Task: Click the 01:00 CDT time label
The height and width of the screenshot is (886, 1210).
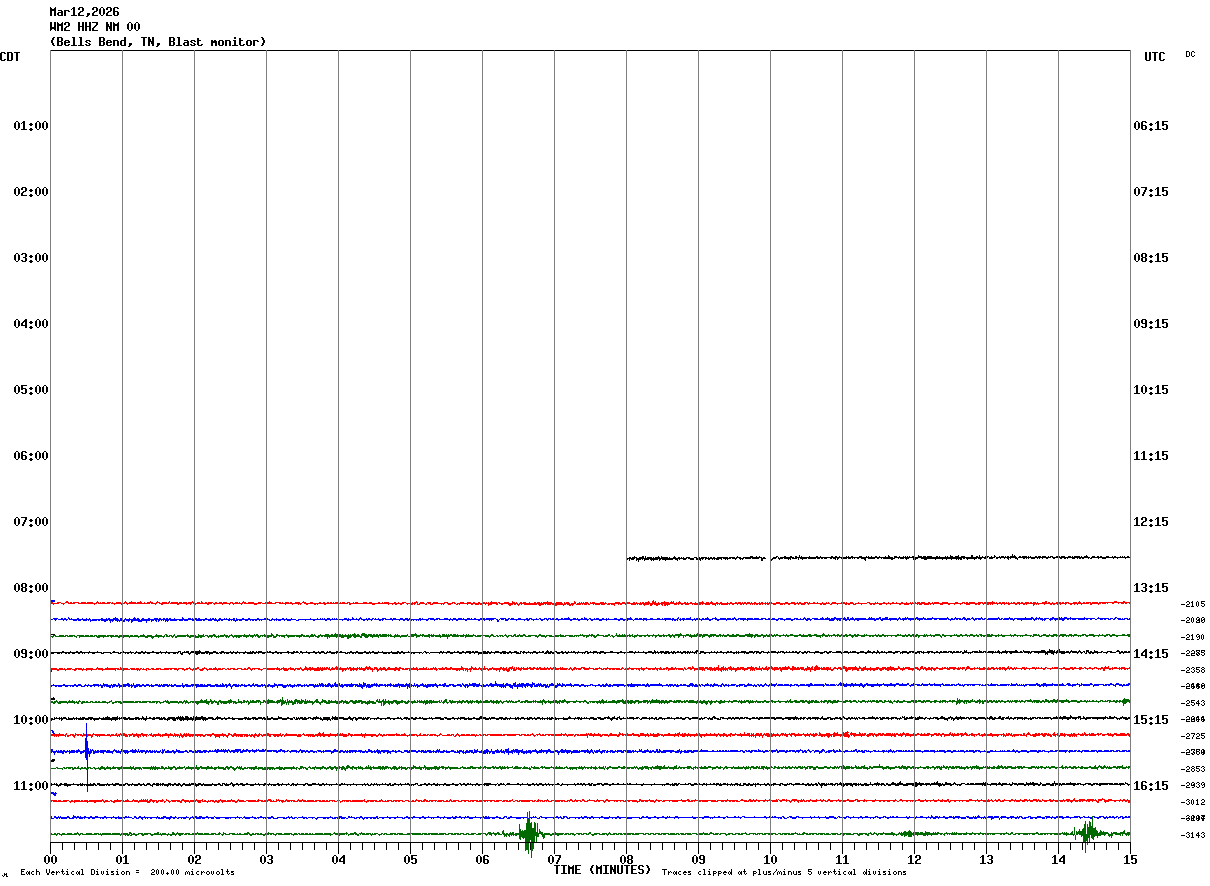Action: (31, 126)
